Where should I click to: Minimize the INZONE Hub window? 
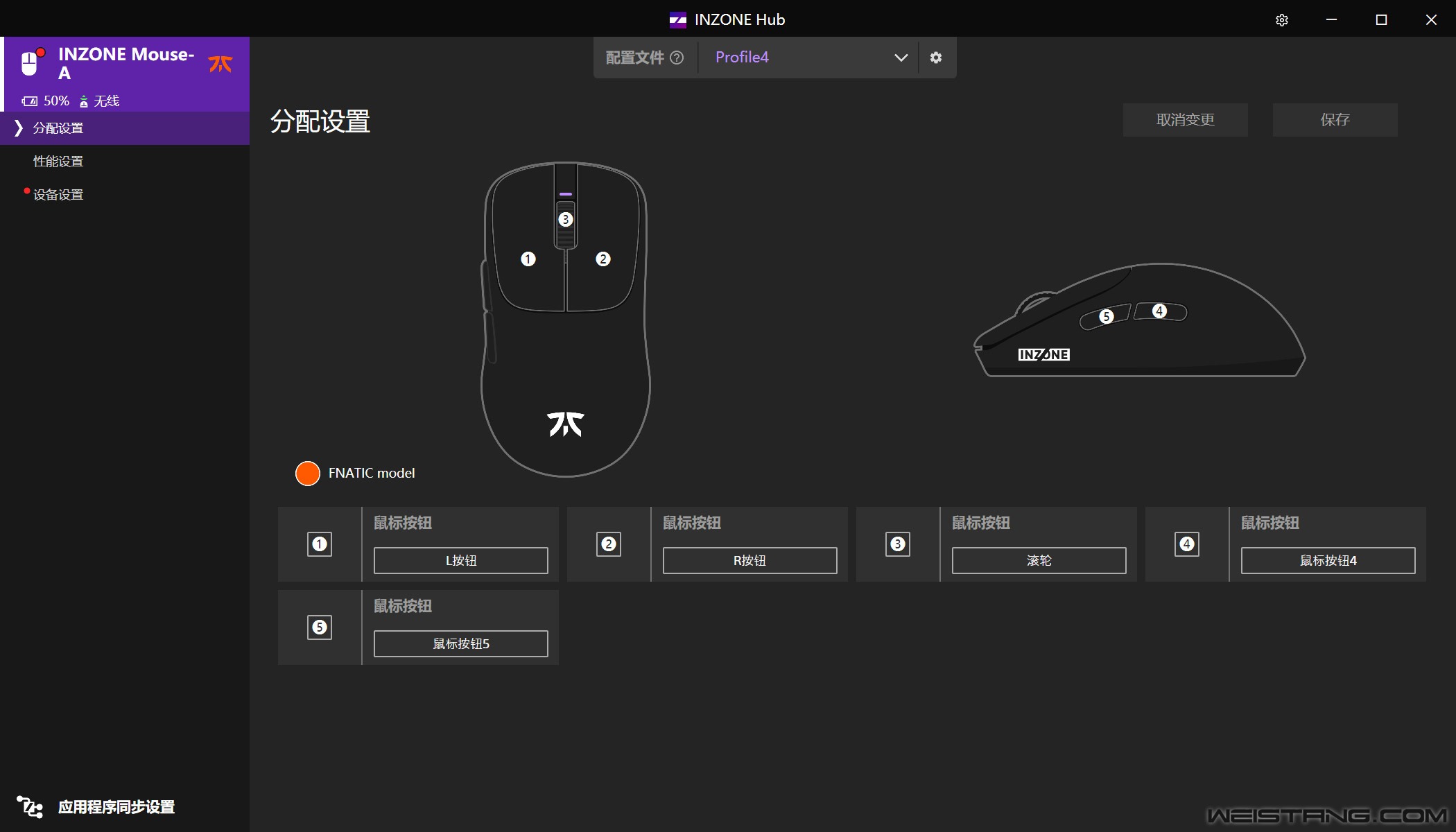click(1331, 20)
